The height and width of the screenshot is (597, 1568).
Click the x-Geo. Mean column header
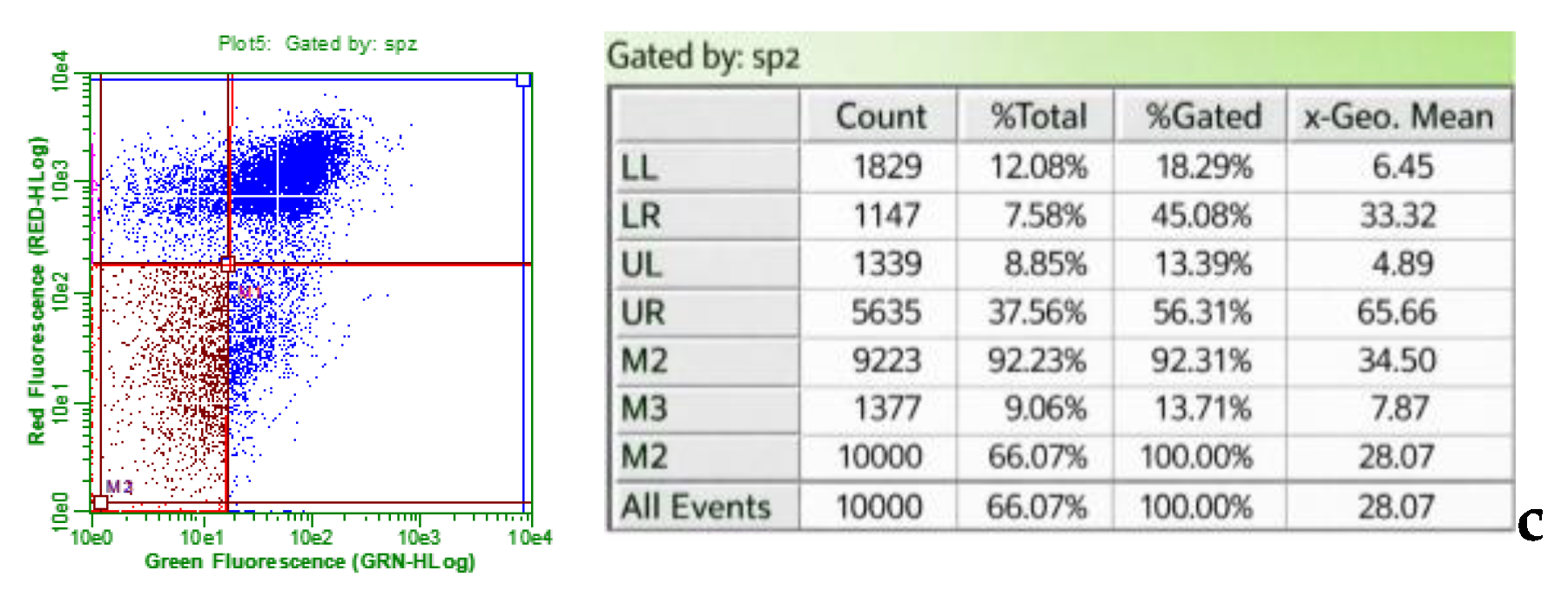click(x=1398, y=117)
